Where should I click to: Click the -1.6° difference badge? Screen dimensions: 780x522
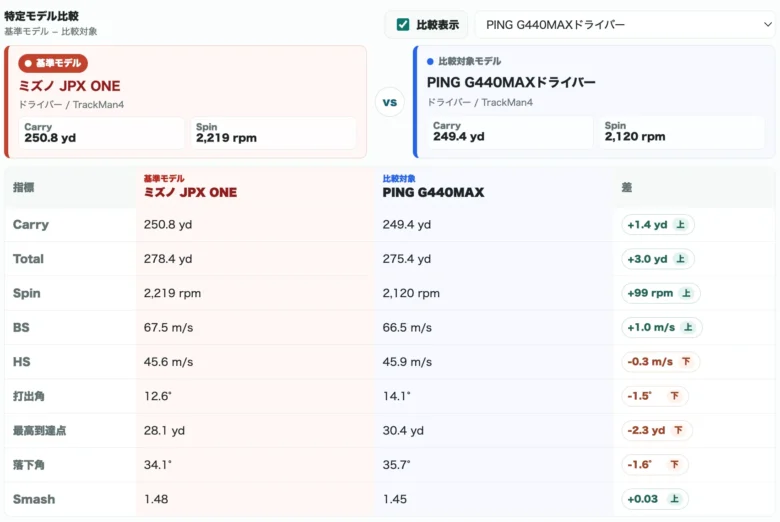655,465
